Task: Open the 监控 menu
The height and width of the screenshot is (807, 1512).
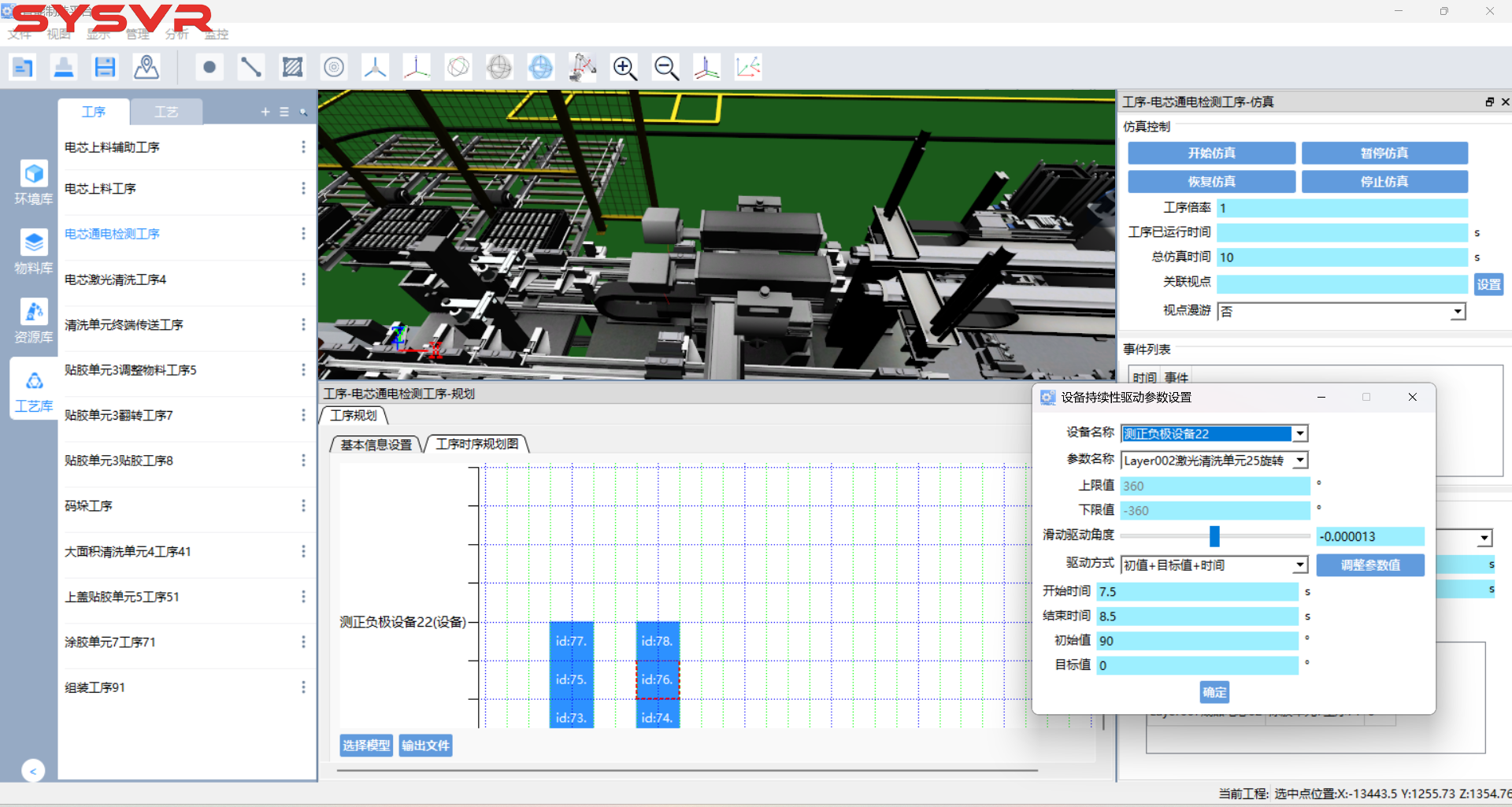Action: pos(217,35)
